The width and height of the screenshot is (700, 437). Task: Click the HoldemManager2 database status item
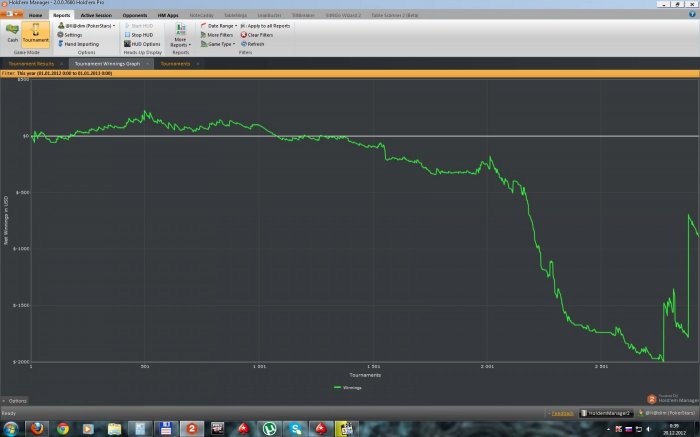(x=605, y=413)
